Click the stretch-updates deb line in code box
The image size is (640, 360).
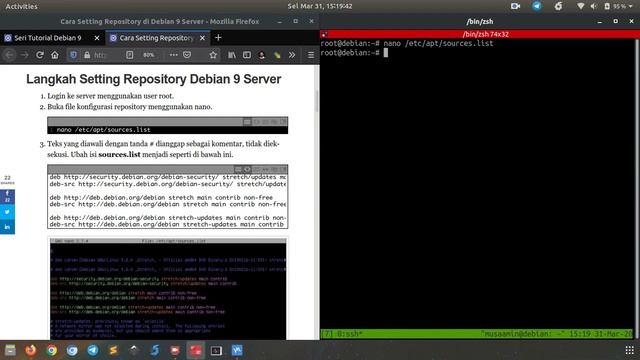[167, 218]
